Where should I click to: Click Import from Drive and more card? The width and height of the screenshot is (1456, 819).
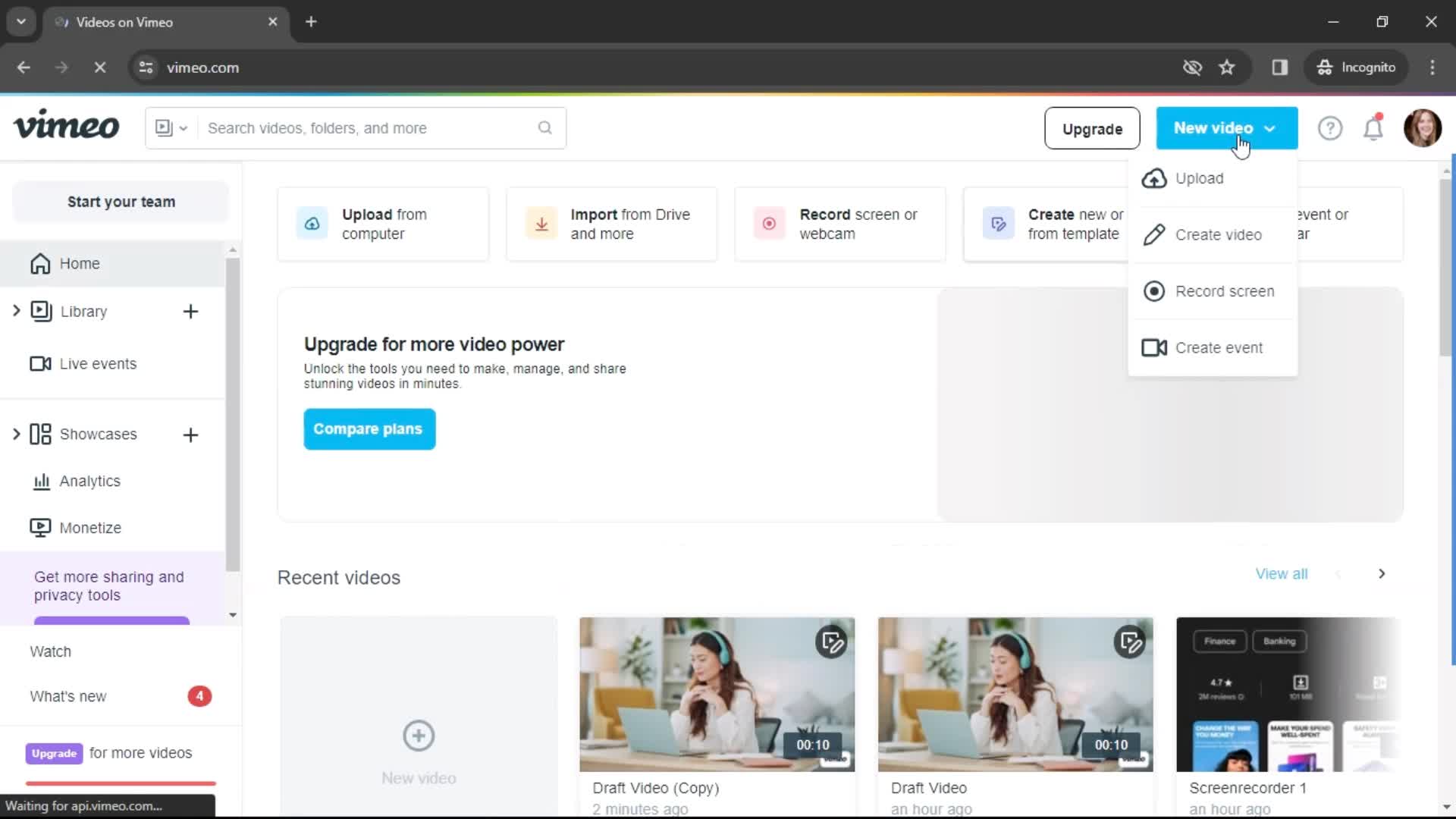tap(611, 224)
